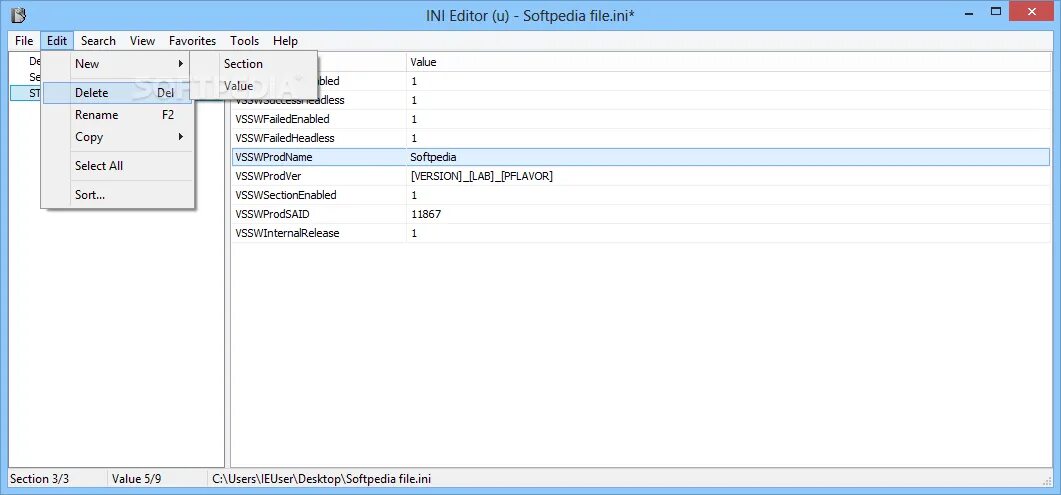This screenshot has height=495, width=1061.
Task: Select the VSSWFailedHeadless key
Action: (x=285, y=138)
